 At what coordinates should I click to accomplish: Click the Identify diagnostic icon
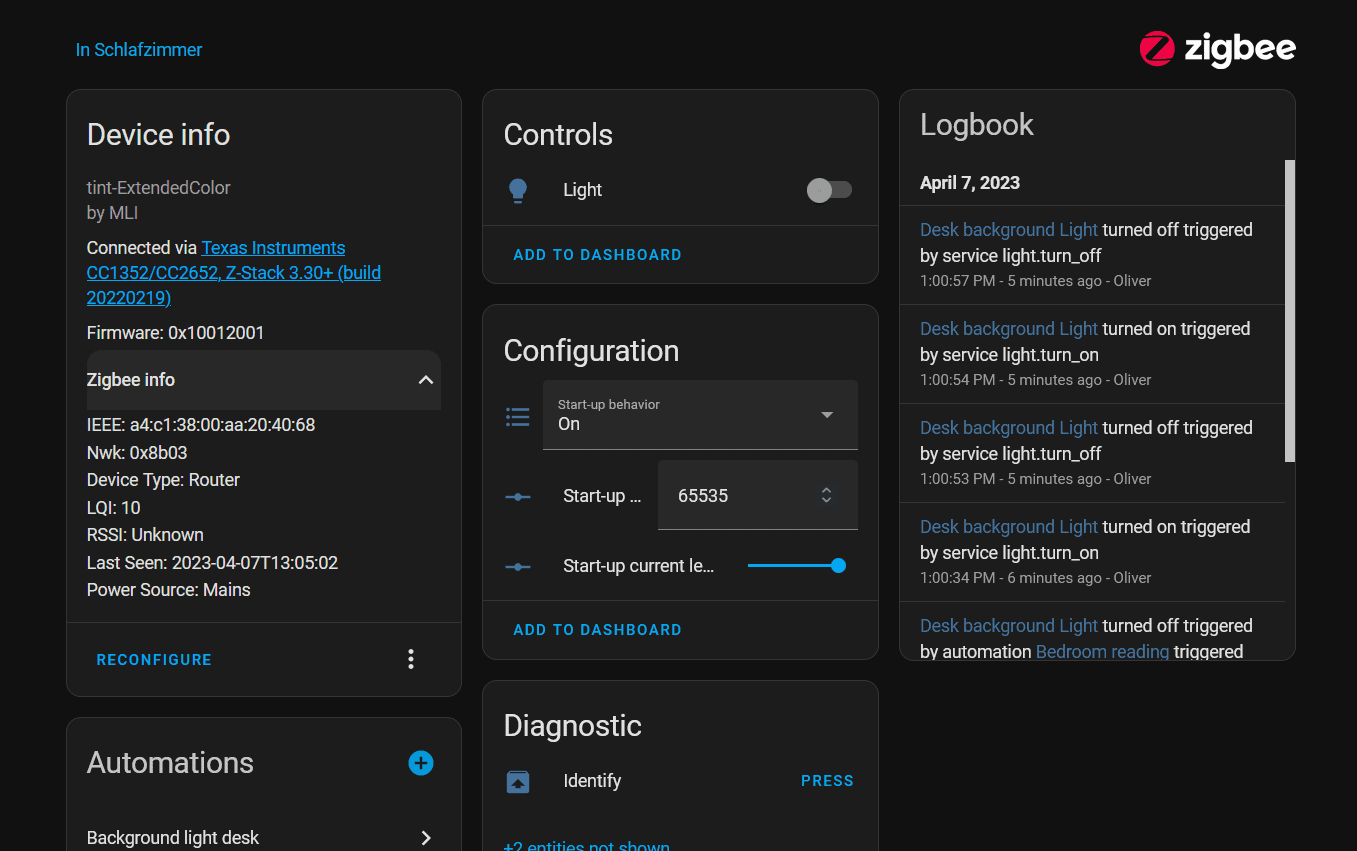[x=518, y=781]
